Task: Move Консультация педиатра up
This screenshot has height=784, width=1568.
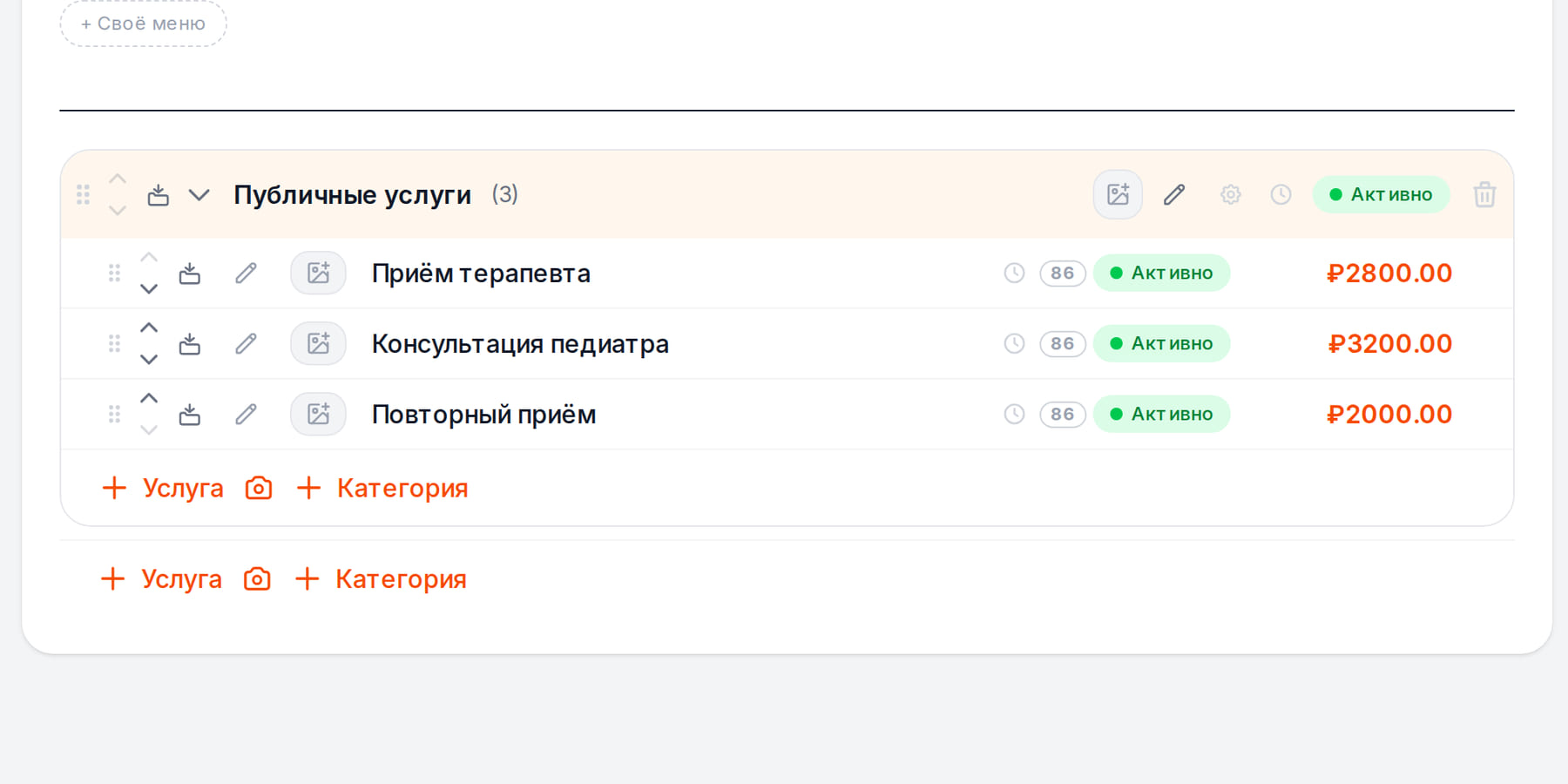Action: (149, 328)
